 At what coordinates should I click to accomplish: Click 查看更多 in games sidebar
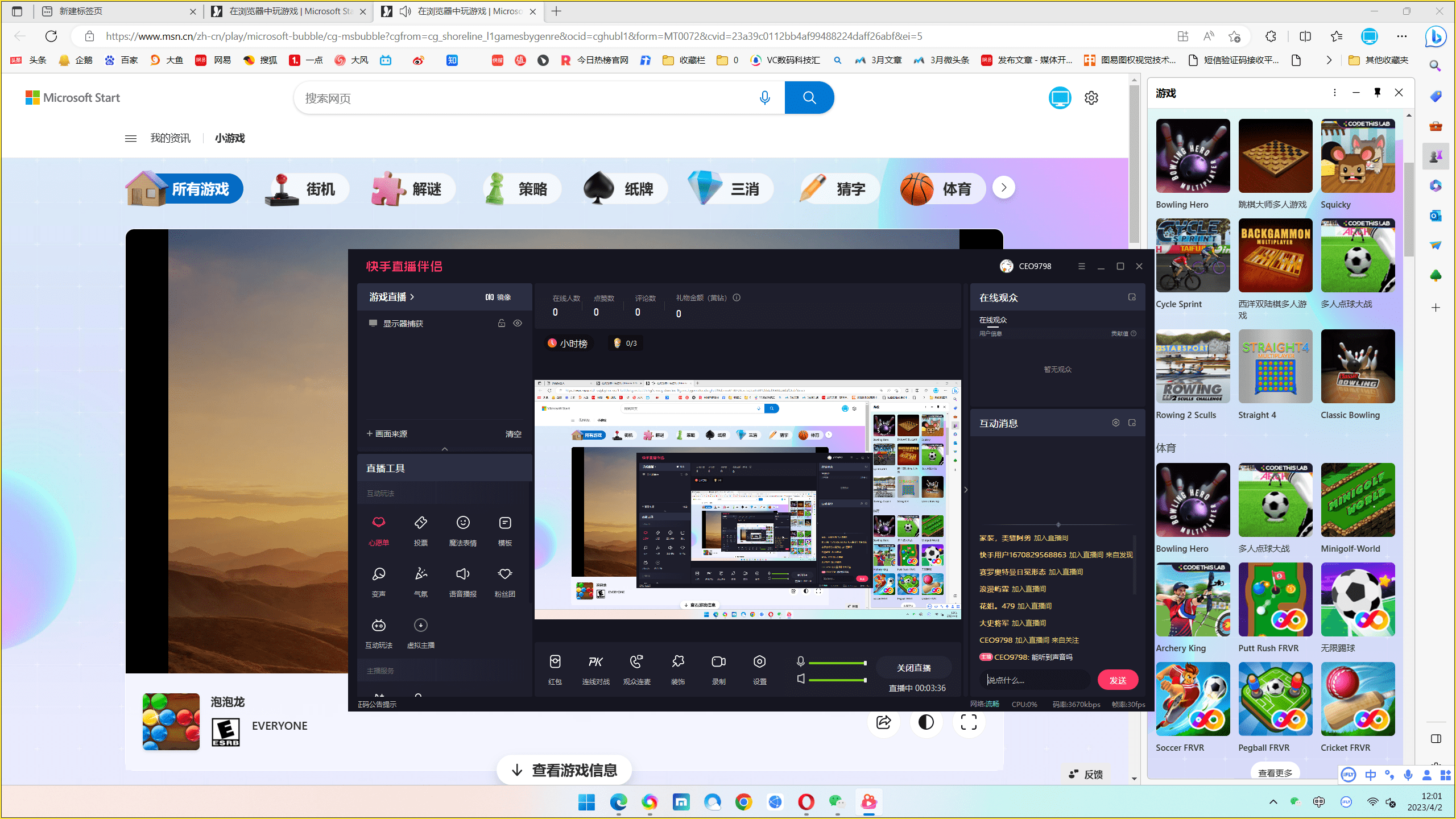point(1275,772)
